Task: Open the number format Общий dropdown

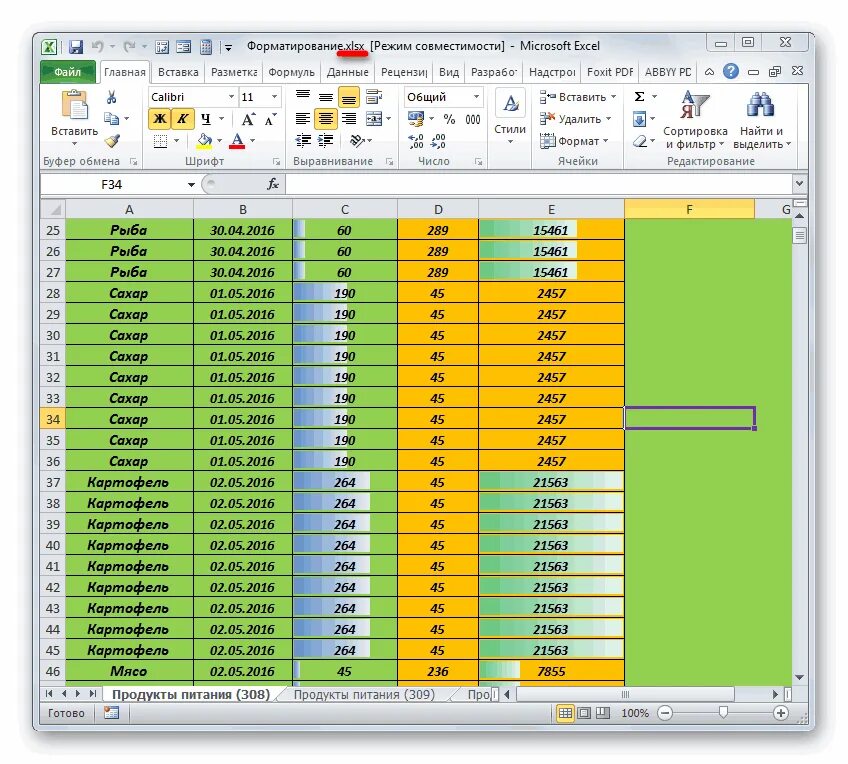Action: pyautogui.click(x=476, y=97)
